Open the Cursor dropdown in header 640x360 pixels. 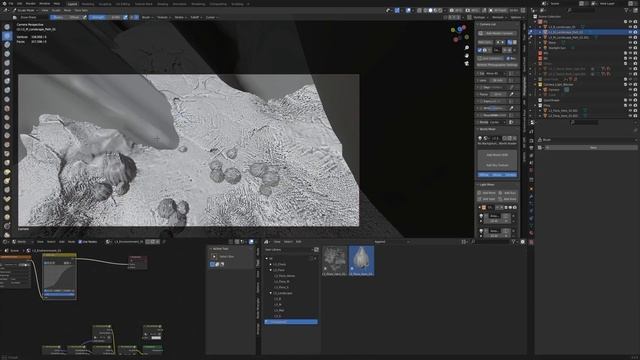pyautogui.click(x=211, y=18)
